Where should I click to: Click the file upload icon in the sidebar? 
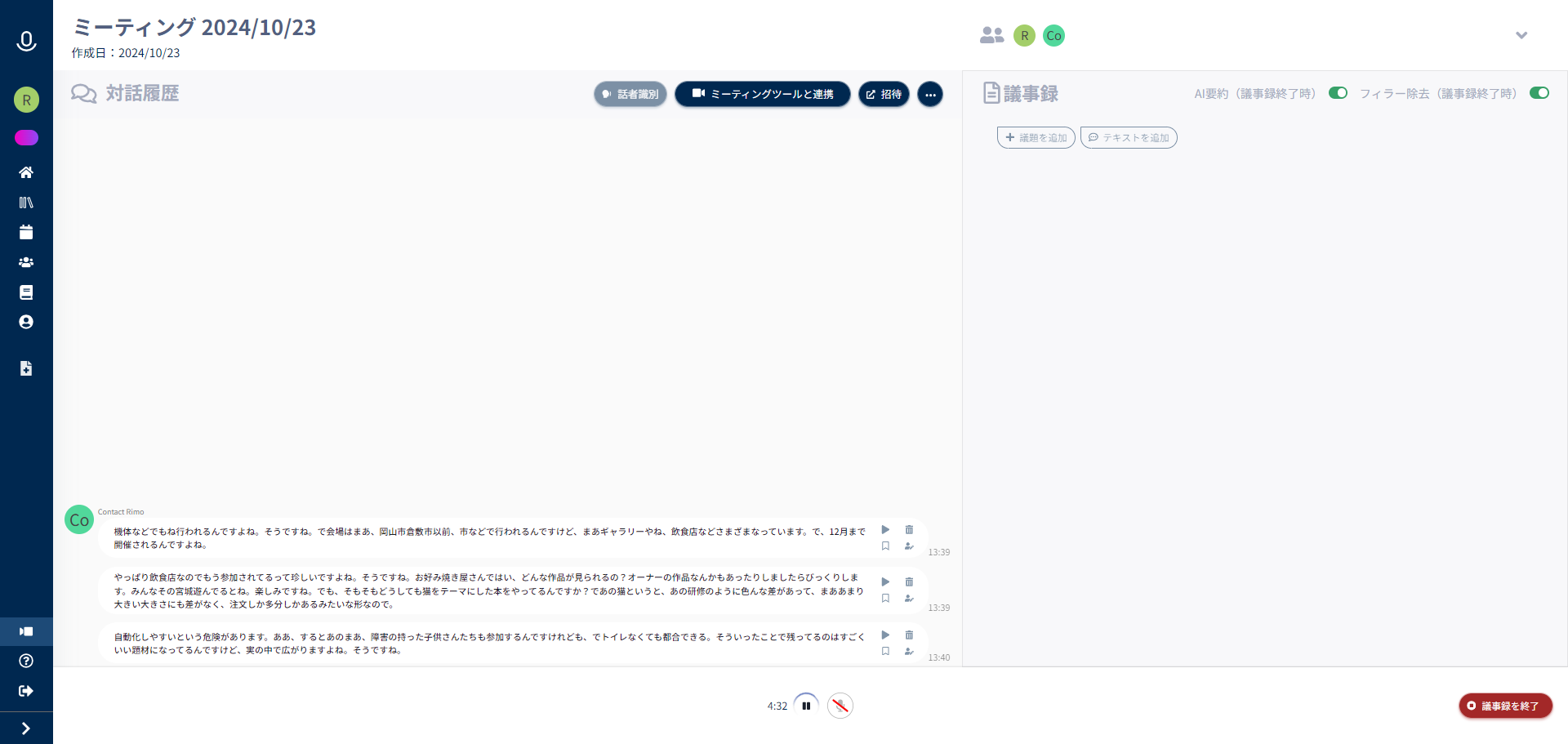pos(26,368)
